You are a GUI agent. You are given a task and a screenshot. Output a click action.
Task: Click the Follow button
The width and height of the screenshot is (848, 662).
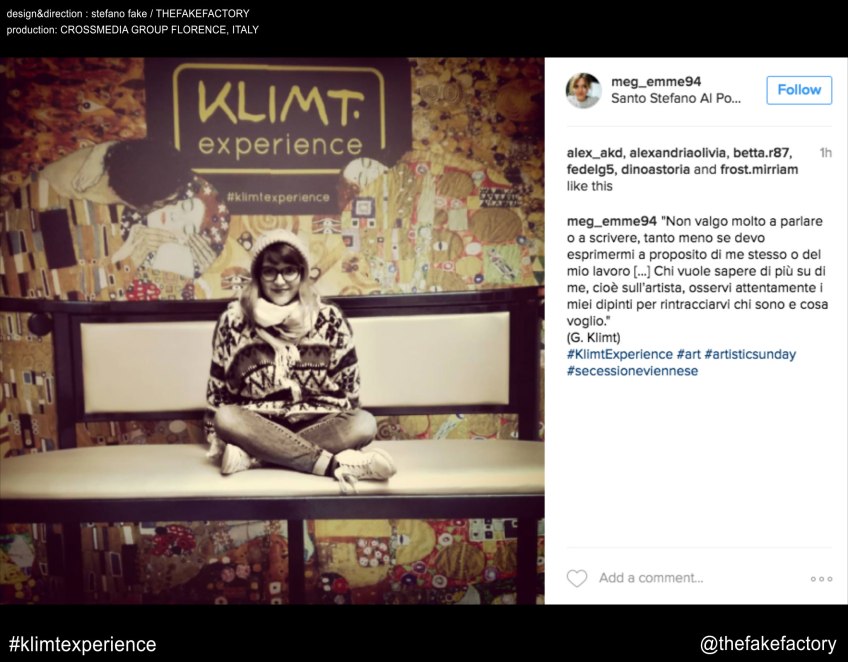pyautogui.click(x=799, y=90)
